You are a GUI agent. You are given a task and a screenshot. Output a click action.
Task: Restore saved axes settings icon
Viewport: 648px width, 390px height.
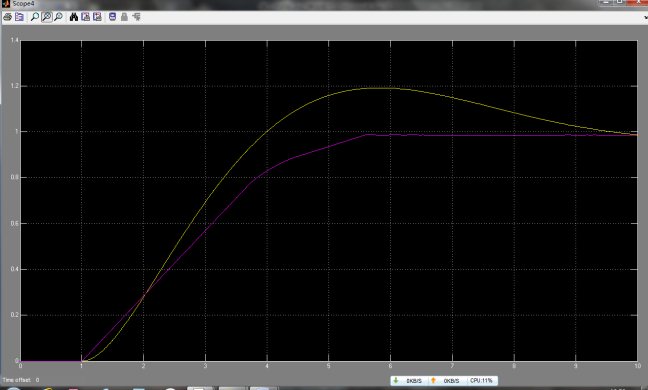tap(98, 17)
